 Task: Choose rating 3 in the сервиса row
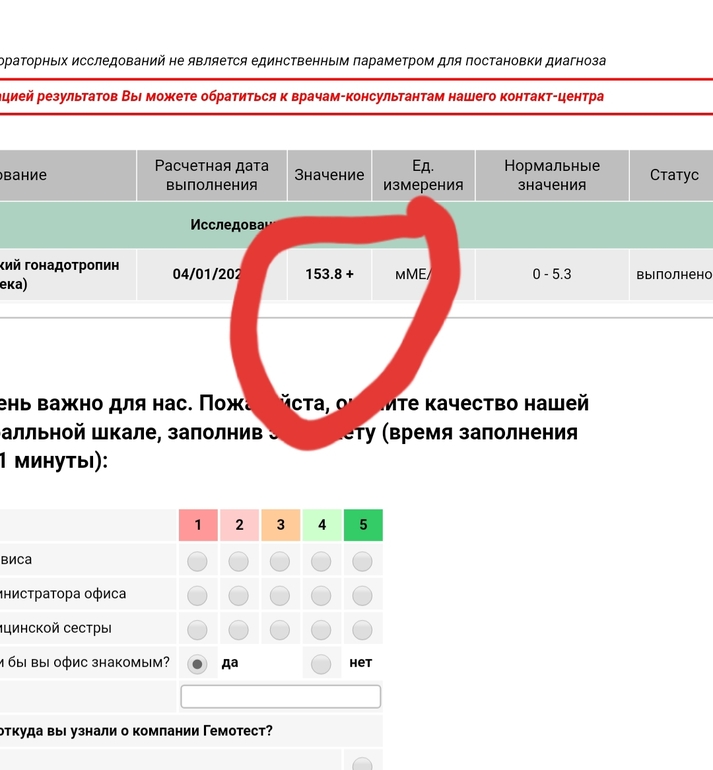(x=280, y=562)
